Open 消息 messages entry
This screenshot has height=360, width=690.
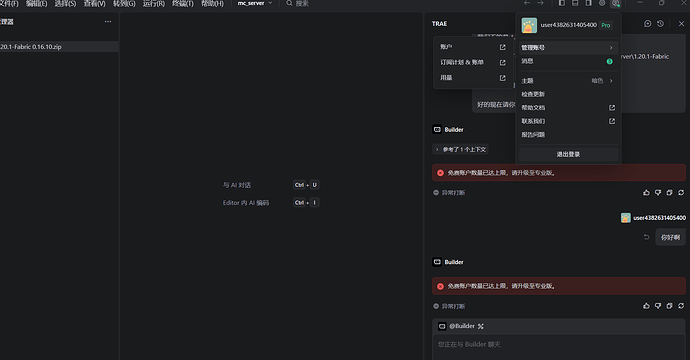tap(568, 61)
